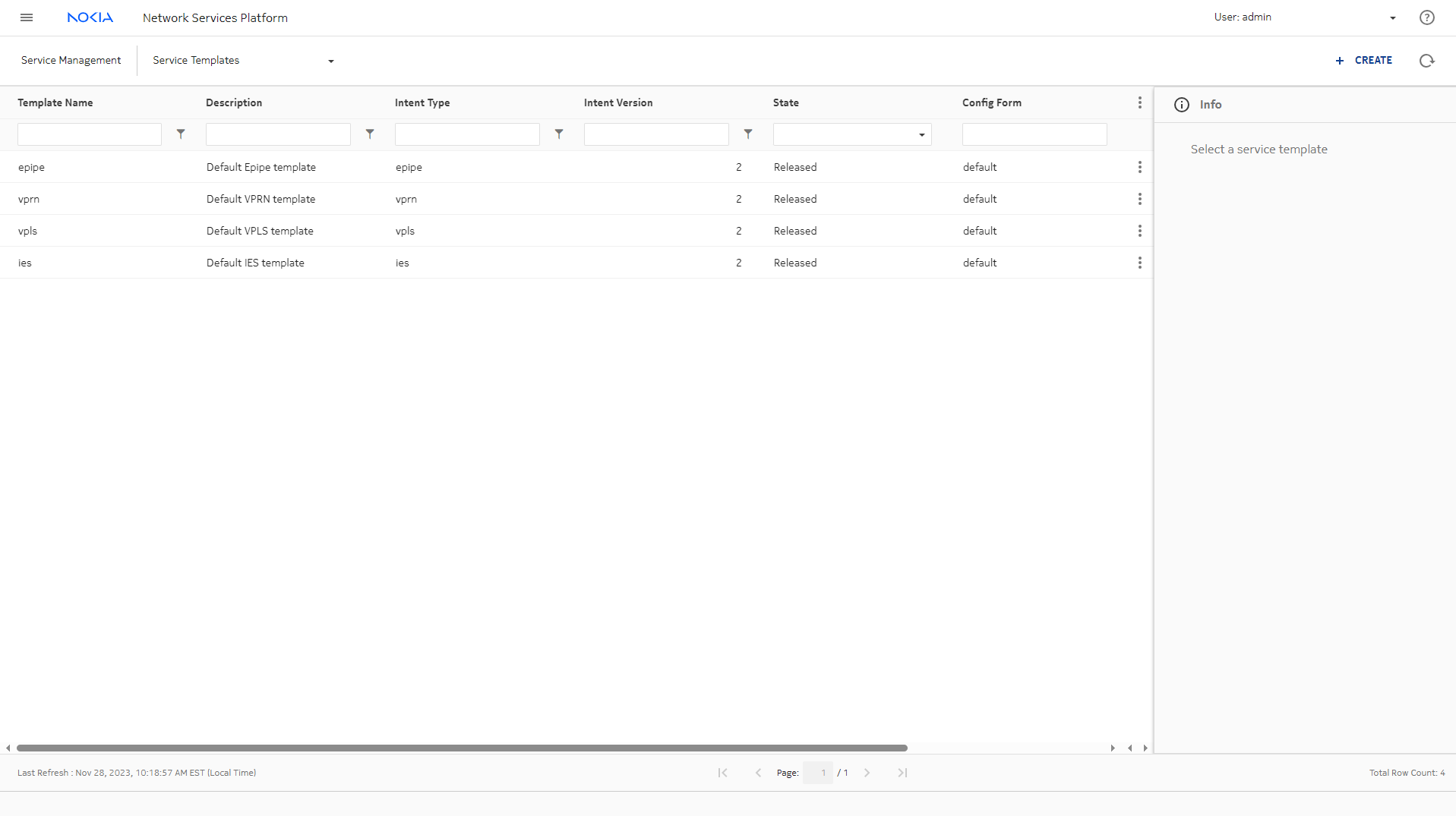Open table column settings menu

coord(1139,103)
